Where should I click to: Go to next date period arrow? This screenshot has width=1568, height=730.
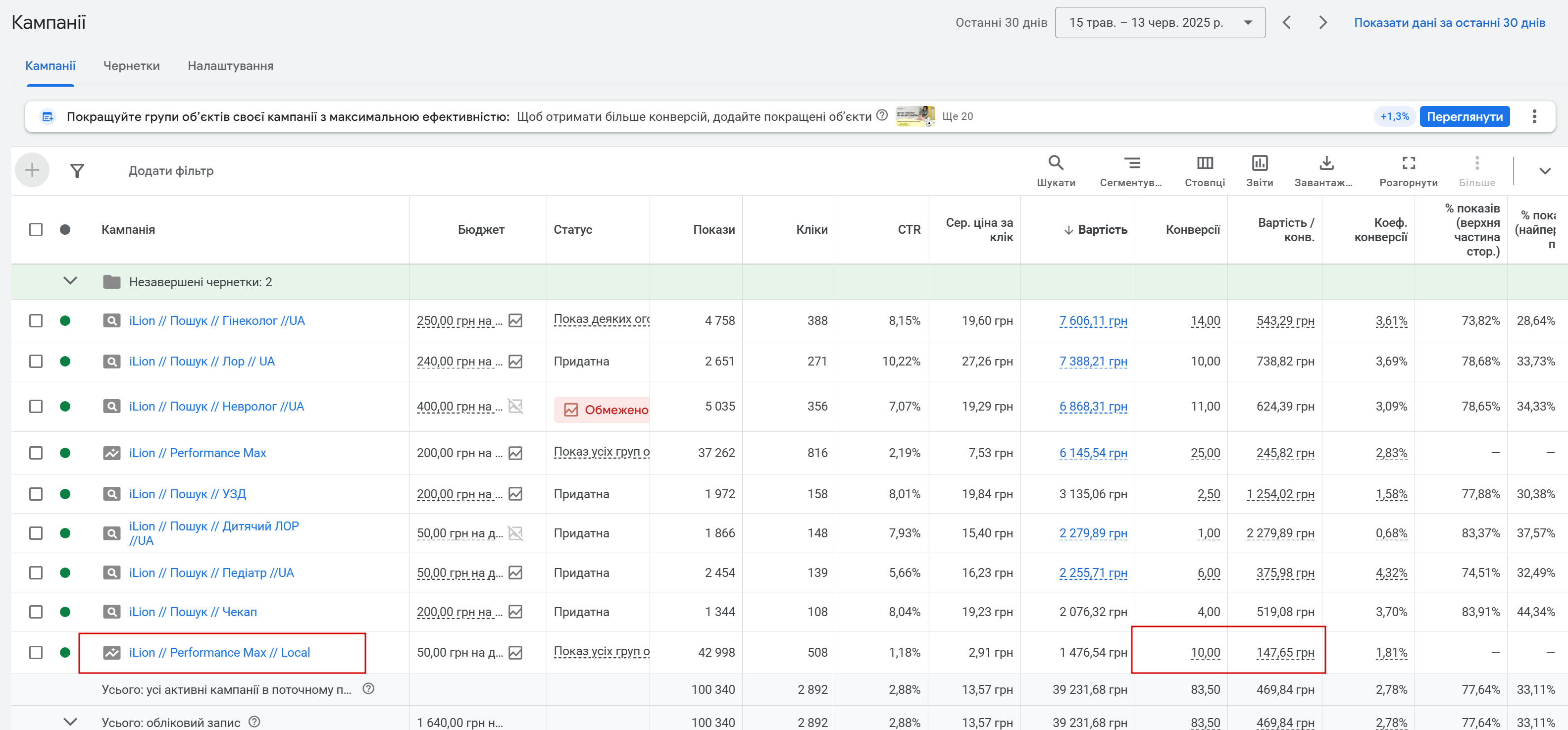tap(1322, 22)
